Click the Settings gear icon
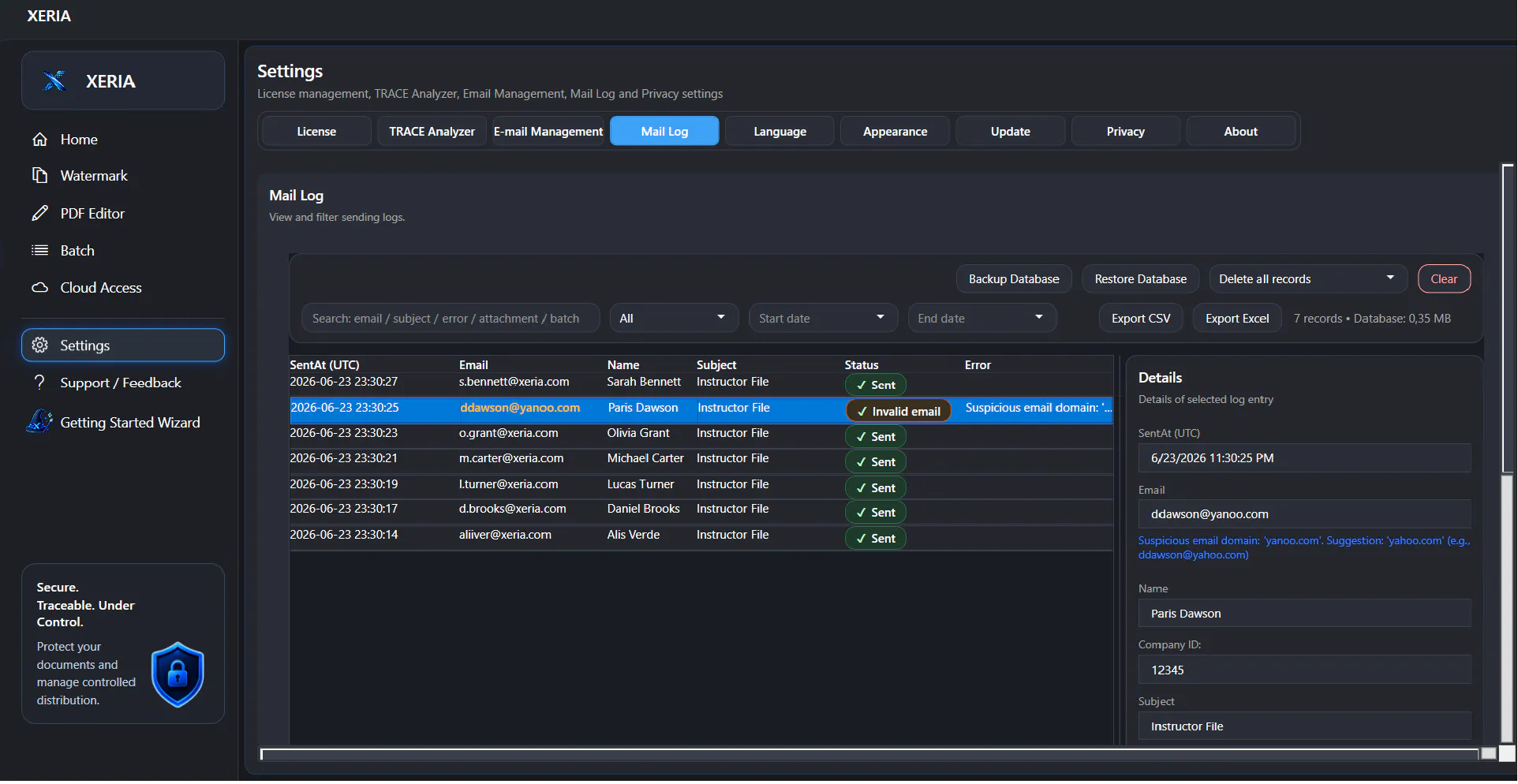Screen dimensions: 1518x784 pyautogui.click(x=39, y=345)
